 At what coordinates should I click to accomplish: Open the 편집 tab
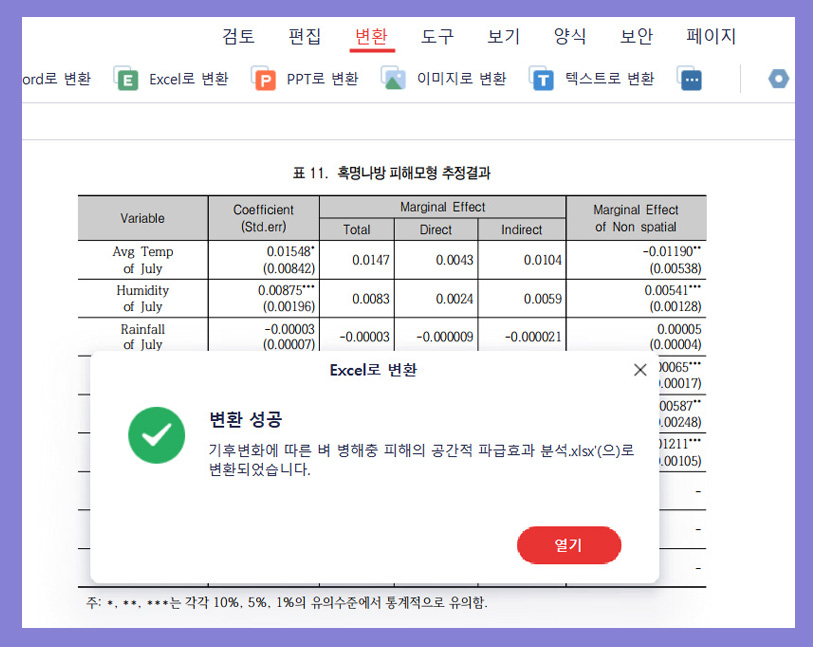tap(305, 36)
